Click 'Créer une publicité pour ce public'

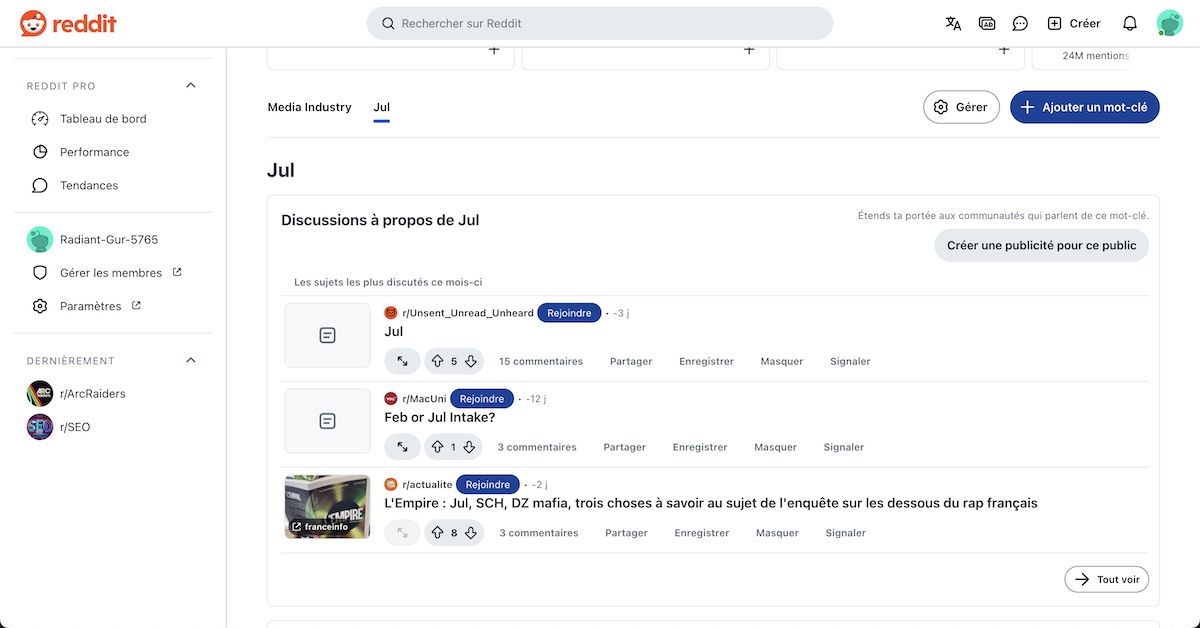[1041, 245]
